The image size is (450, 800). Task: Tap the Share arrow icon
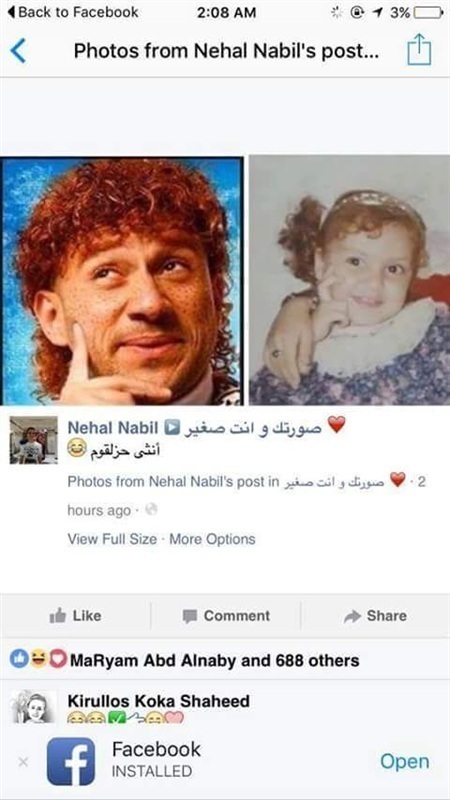point(353,616)
